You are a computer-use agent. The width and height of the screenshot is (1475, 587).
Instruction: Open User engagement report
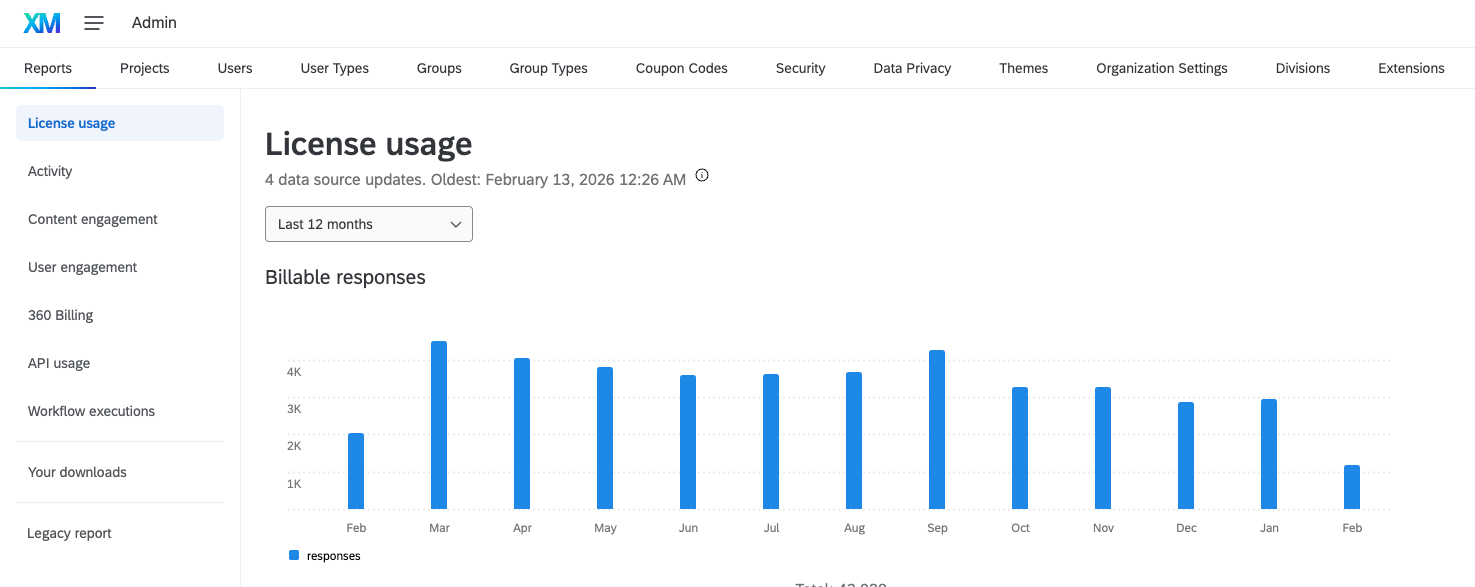pos(82,267)
